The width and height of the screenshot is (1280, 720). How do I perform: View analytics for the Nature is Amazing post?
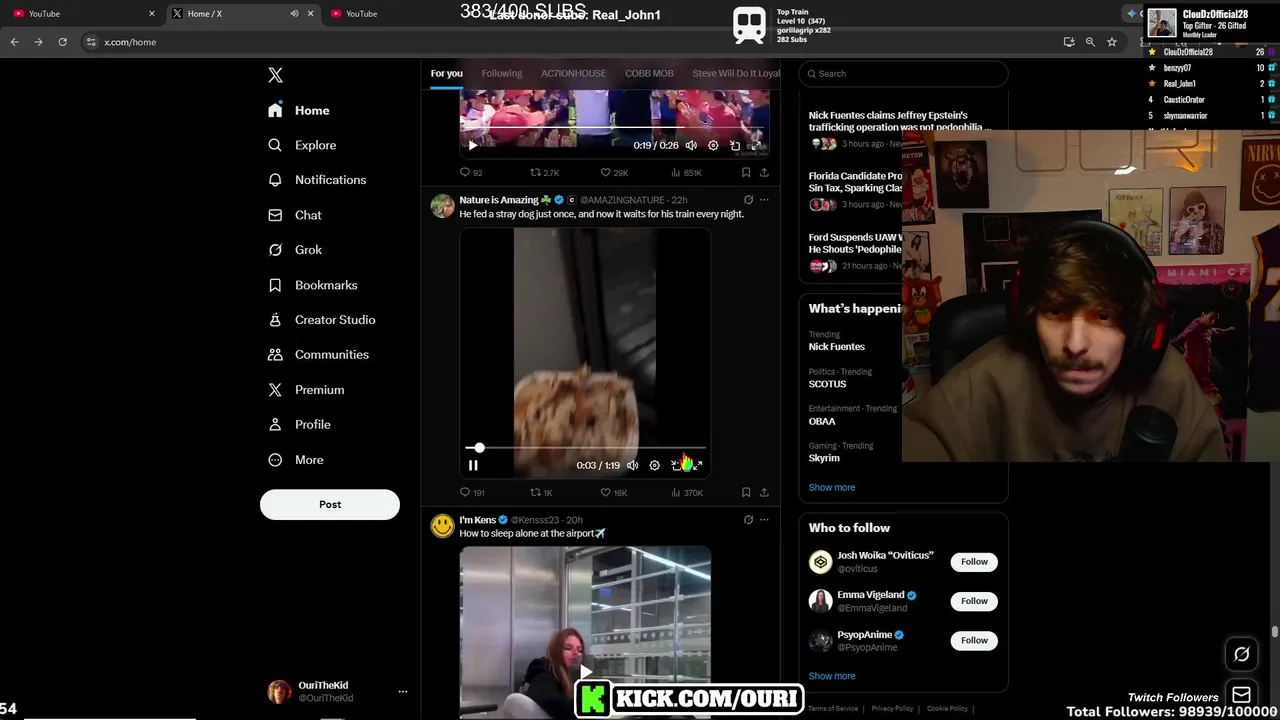(x=686, y=492)
